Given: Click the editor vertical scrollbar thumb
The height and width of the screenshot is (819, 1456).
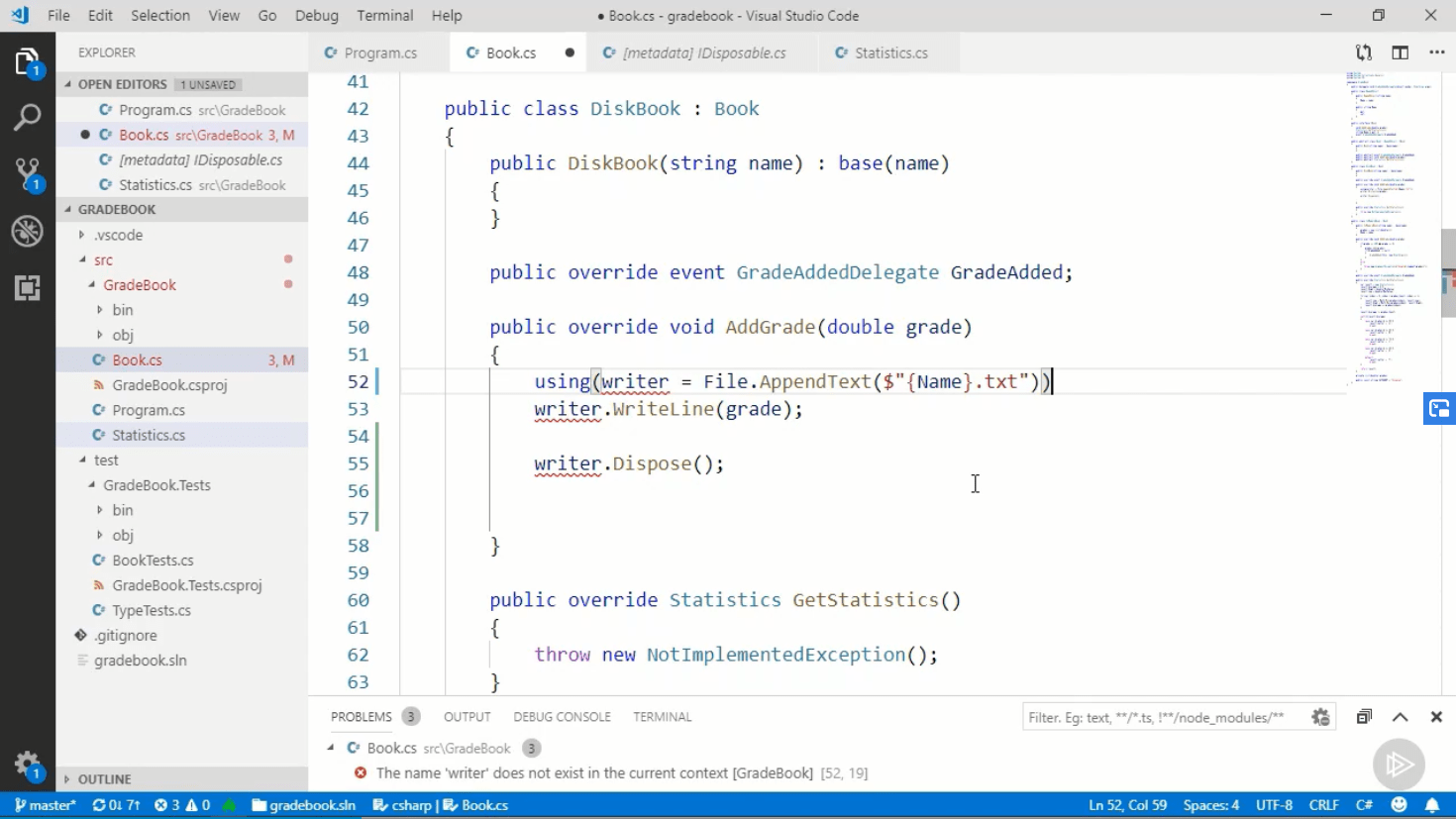Looking at the screenshot, I should coord(1448,272).
